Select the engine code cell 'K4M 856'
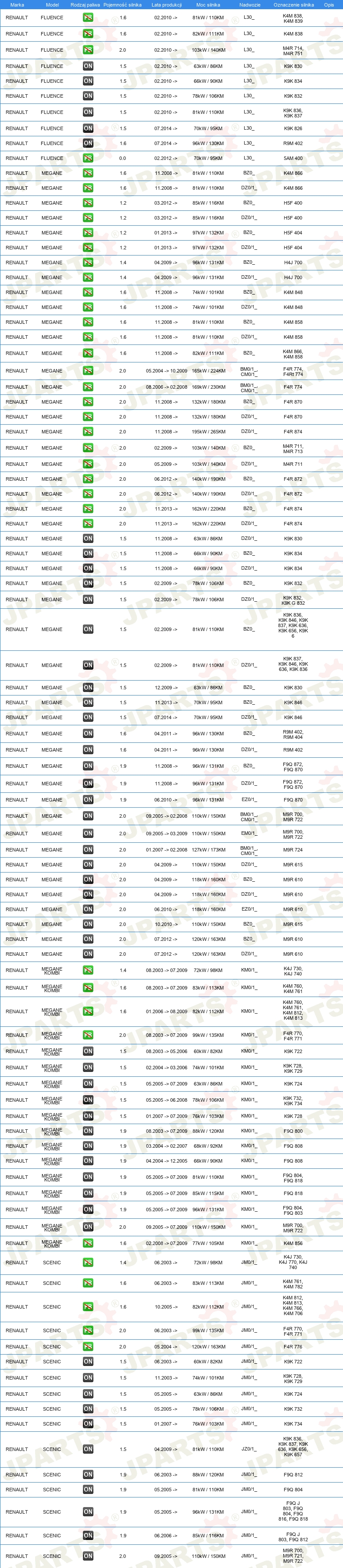The height and width of the screenshot is (1568, 343). point(293,1243)
